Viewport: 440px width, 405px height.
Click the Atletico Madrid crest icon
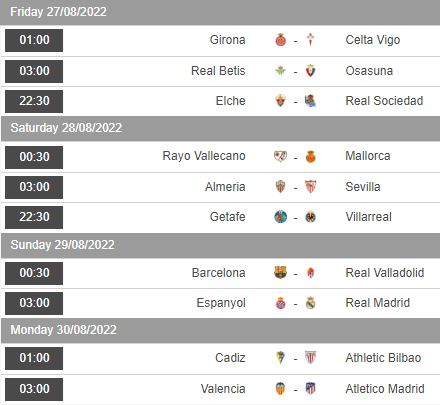[310, 389]
